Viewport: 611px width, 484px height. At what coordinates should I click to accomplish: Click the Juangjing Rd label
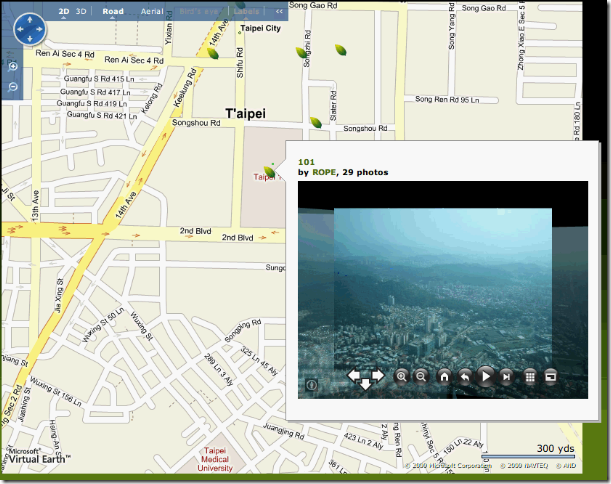coord(284,431)
